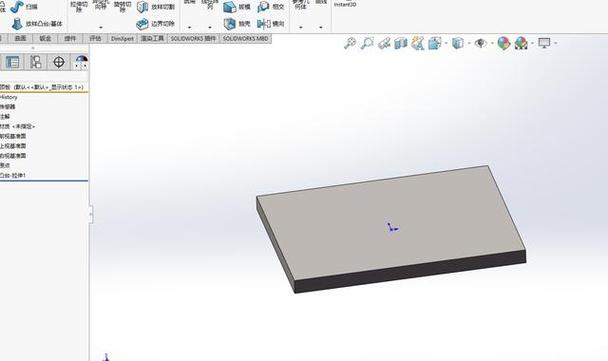Select the Shell (抽壳) tool
The height and width of the screenshot is (361, 608).
(237, 24)
